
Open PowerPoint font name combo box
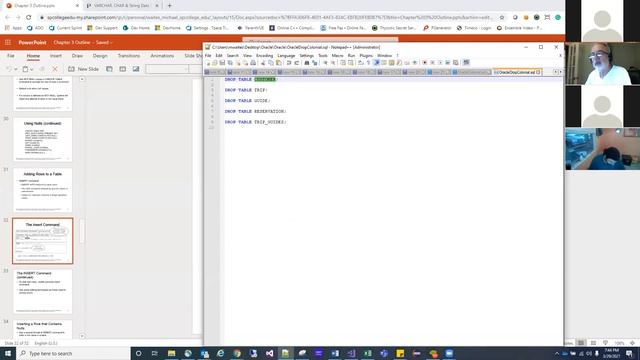click(x=167, y=69)
